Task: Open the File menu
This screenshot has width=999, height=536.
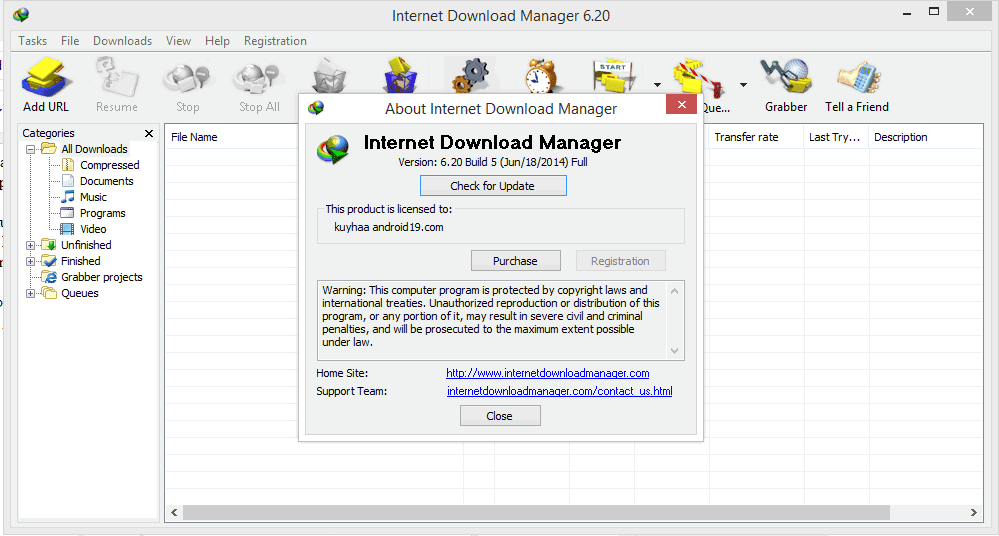Action: 70,41
